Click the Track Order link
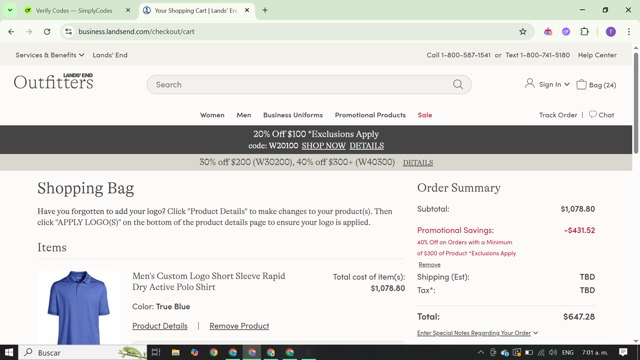 [558, 115]
